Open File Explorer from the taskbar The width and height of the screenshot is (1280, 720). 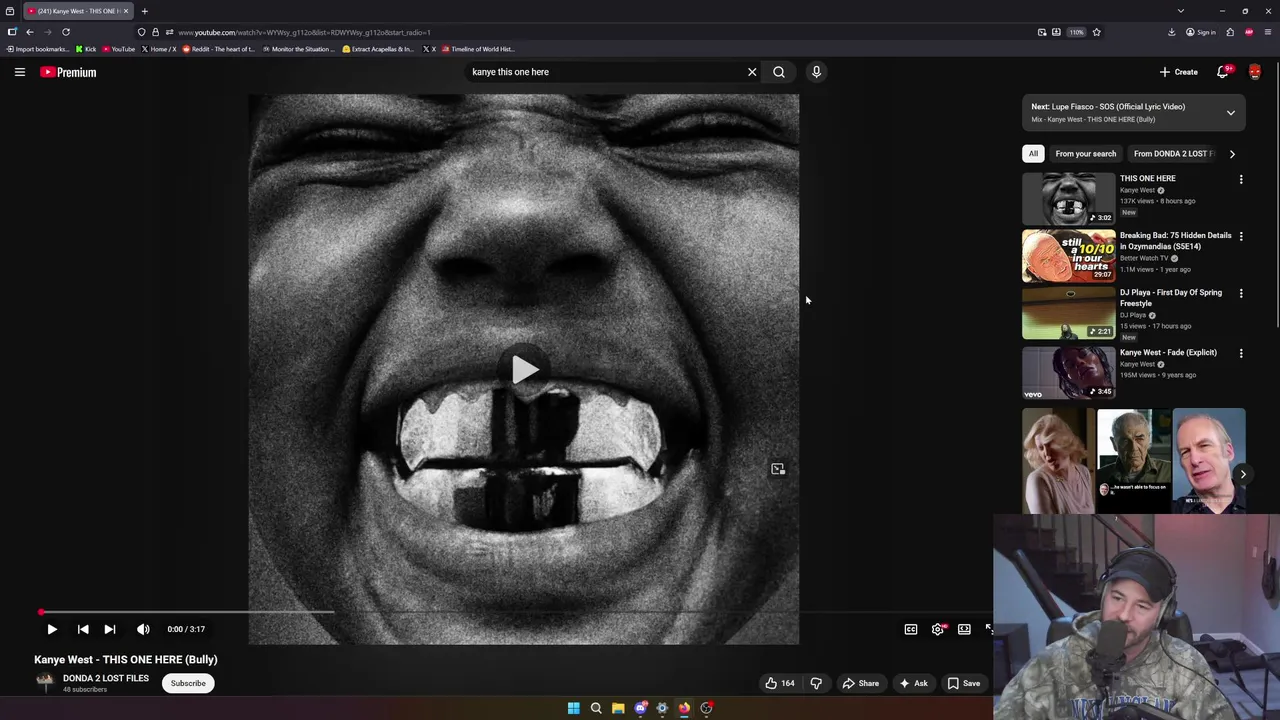click(x=618, y=708)
